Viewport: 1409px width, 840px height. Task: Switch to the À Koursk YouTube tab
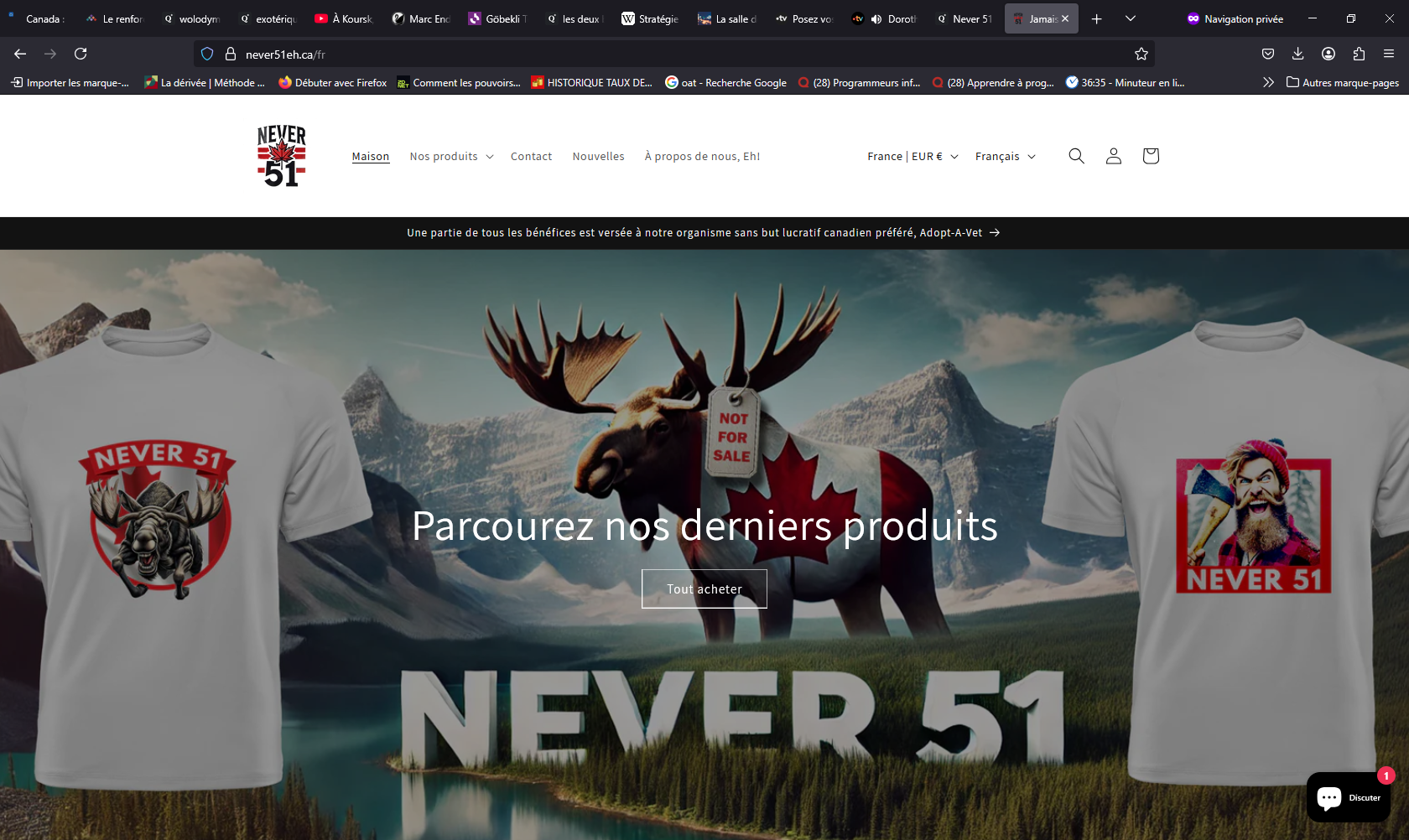coord(344,18)
